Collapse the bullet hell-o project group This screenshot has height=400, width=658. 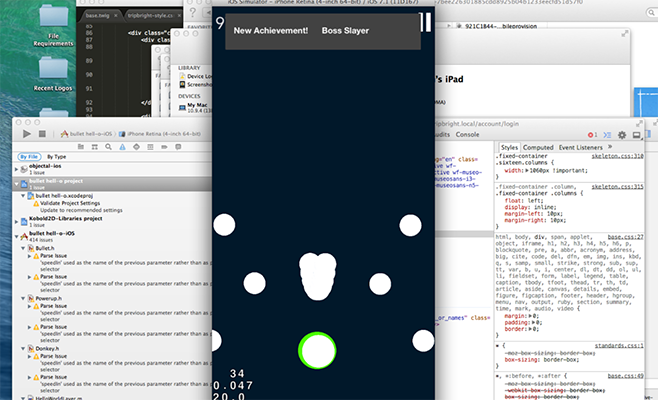tap(16, 184)
